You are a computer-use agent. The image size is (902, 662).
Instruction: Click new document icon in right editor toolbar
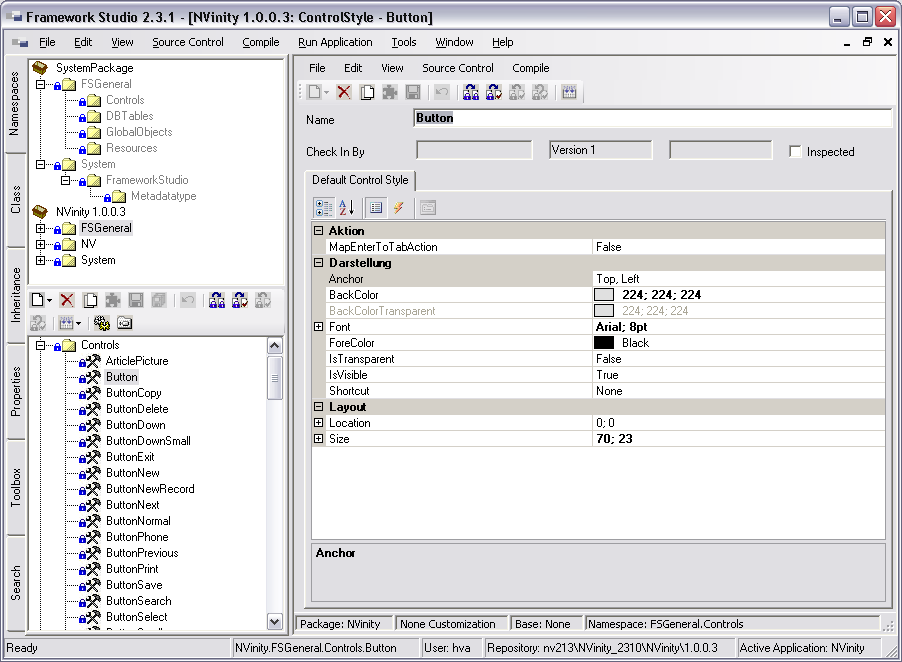point(315,92)
